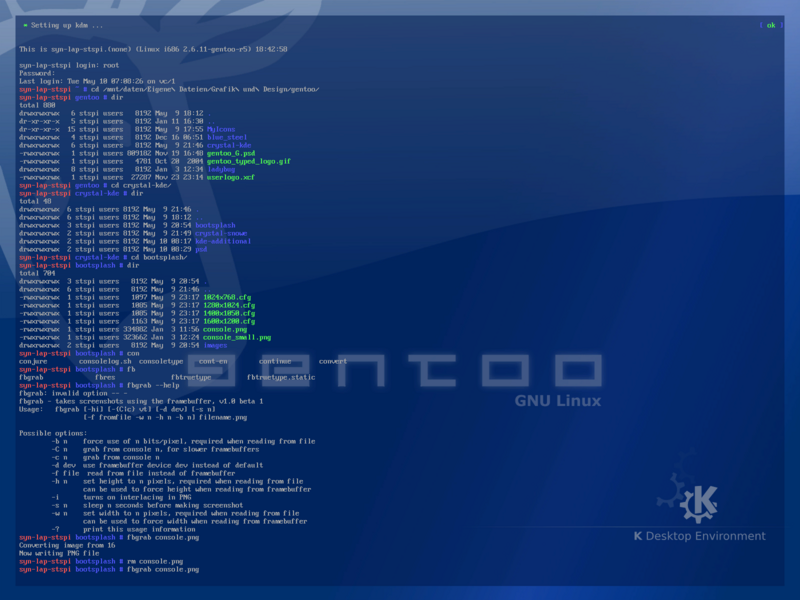800x600 pixels.
Task: Click the "-w n" set width option
Action: pyautogui.click(x=174, y=513)
